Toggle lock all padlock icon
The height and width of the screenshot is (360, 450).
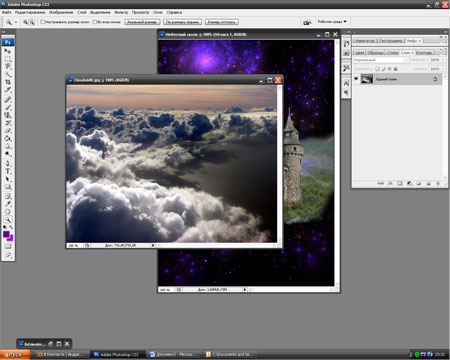[395, 69]
